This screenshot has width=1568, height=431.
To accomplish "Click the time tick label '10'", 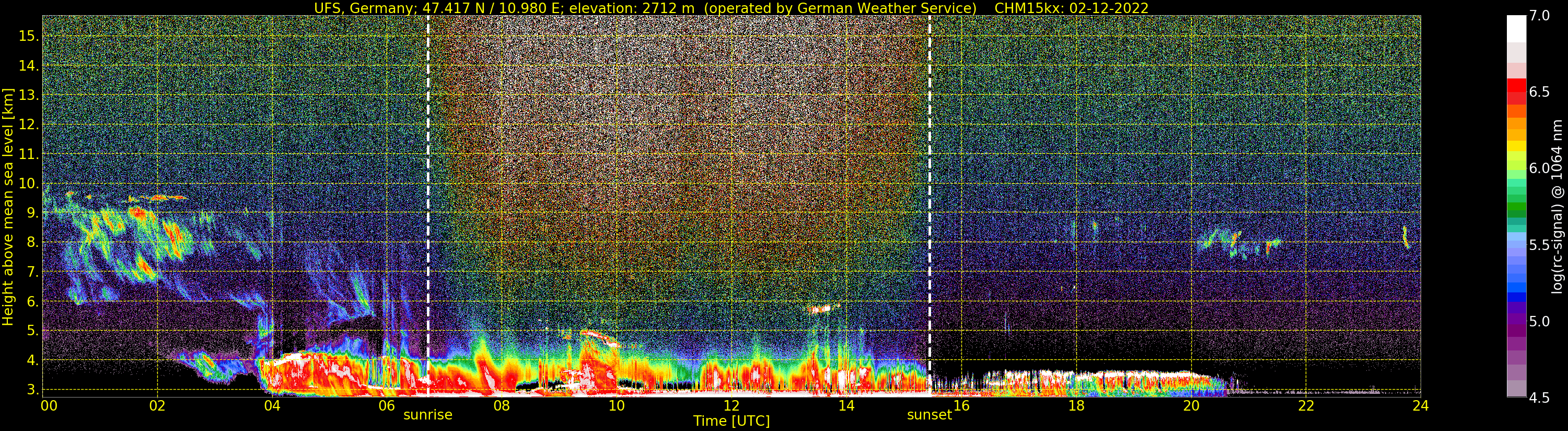I will (x=617, y=405).
